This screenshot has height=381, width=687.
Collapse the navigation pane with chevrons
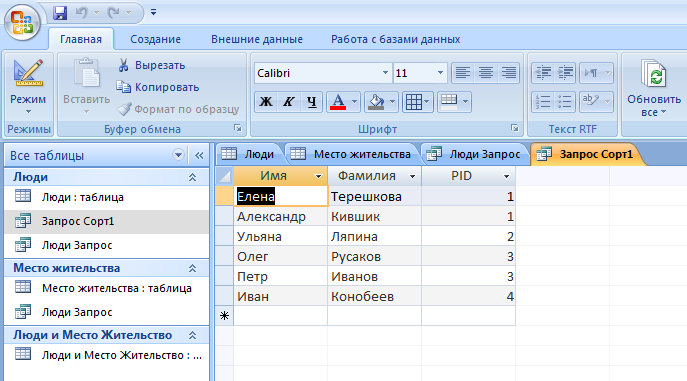coord(199,155)
